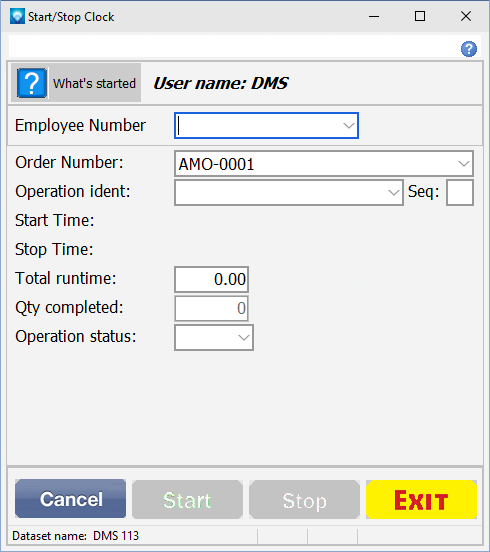Click the Qty completed field

pos(212,308)
